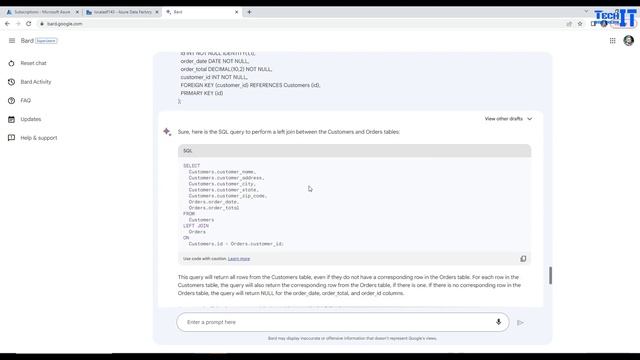This screenshot has height=360, width=640.
Task: Open a new browser tab with plus
Action: [249, 12]
